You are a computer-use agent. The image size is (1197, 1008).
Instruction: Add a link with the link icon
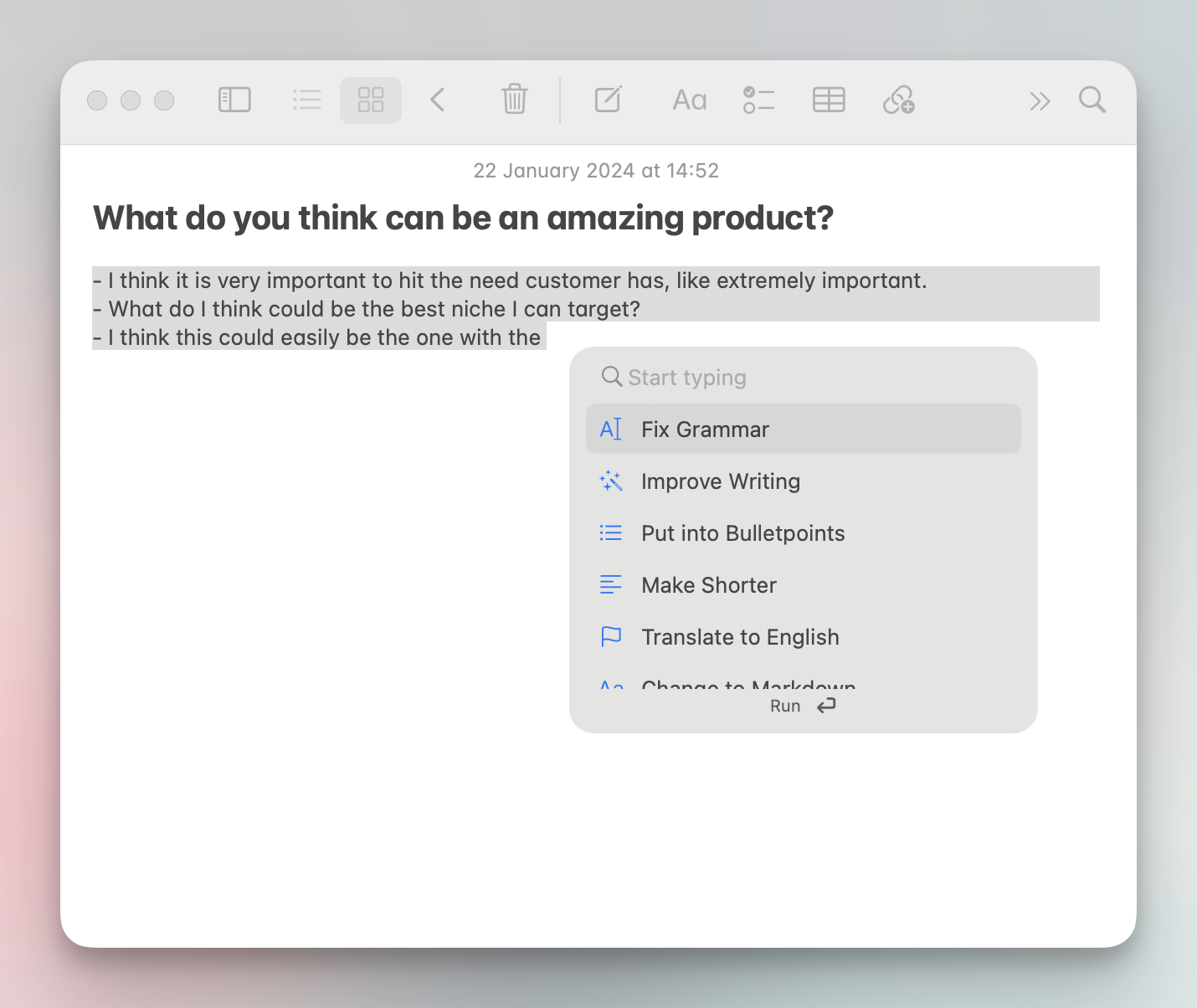898,100
